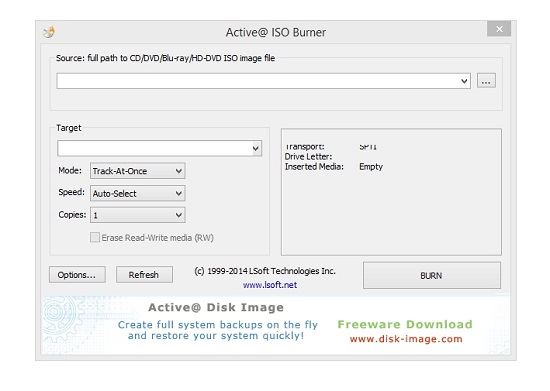
Task: Click the Options... button
Action: (77, 275)
